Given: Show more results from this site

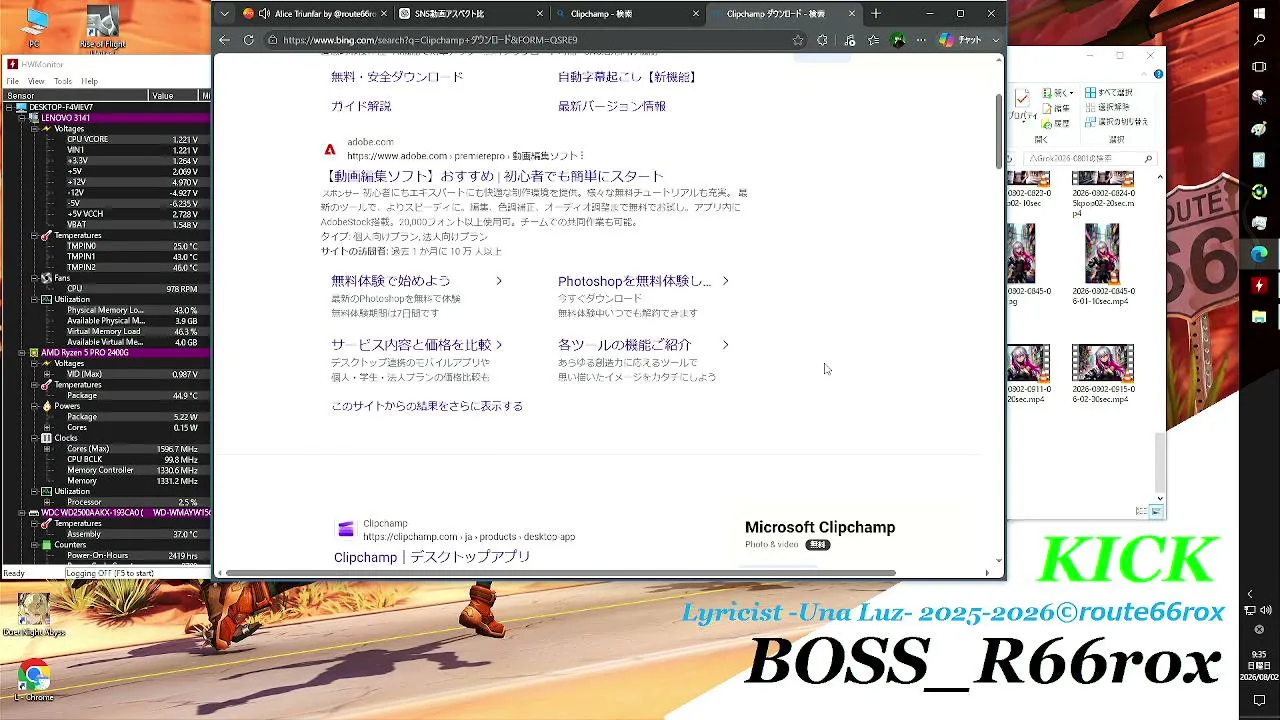Looking at the screenshot, I should pos(427,406).
